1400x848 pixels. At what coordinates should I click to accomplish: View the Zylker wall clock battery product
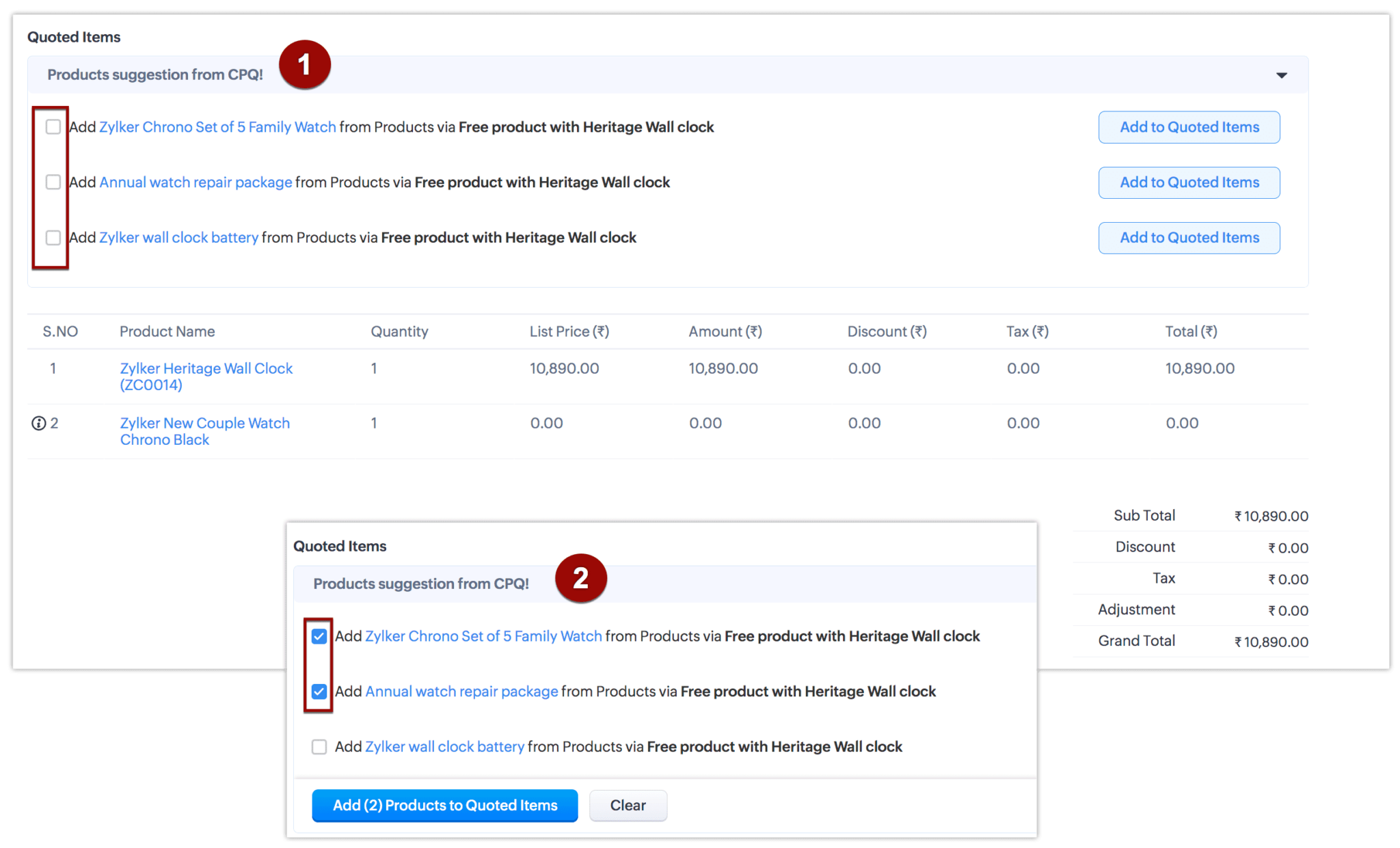[179, 238]
